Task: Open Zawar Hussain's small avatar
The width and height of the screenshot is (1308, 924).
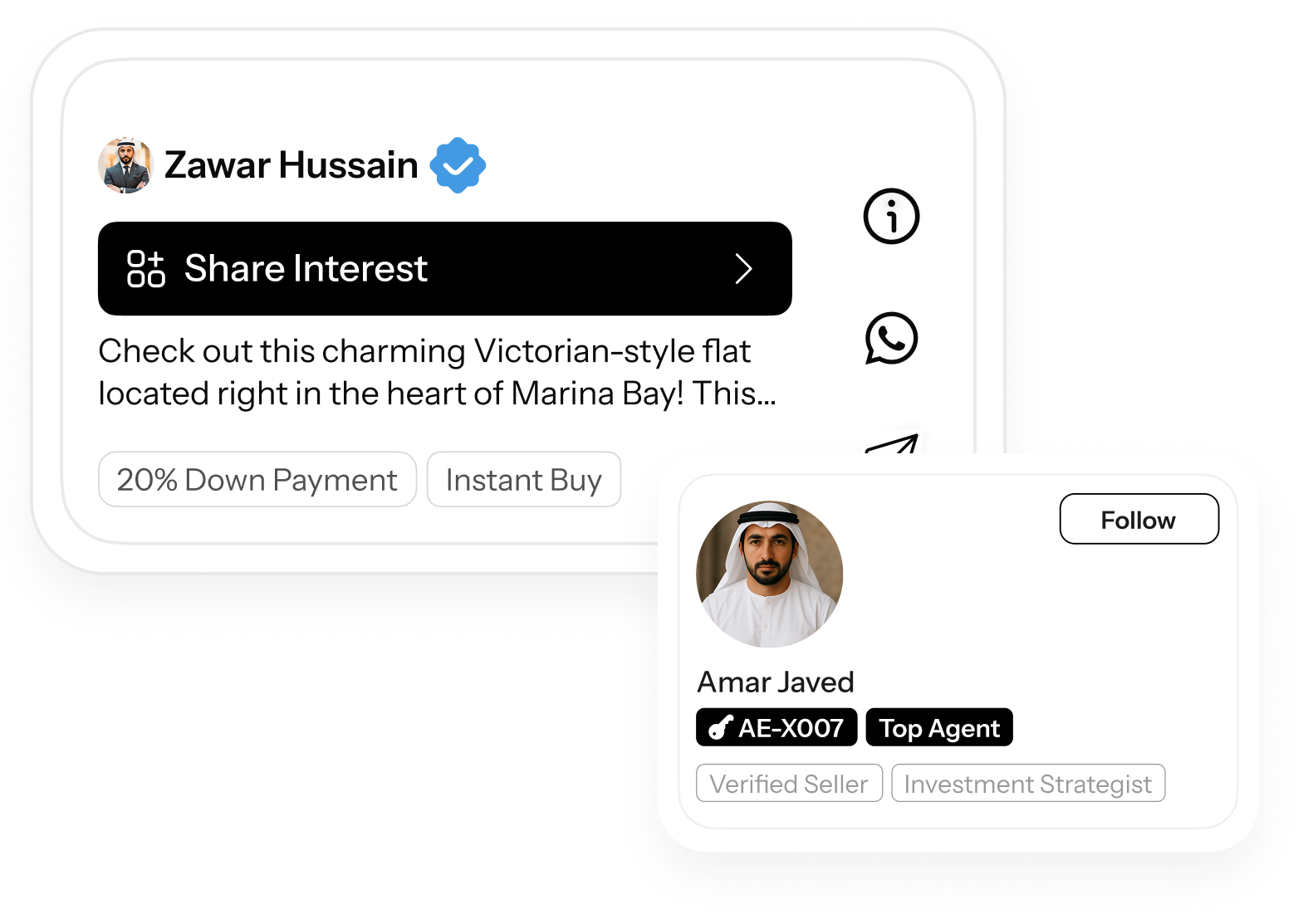Action: pos(125,165)
